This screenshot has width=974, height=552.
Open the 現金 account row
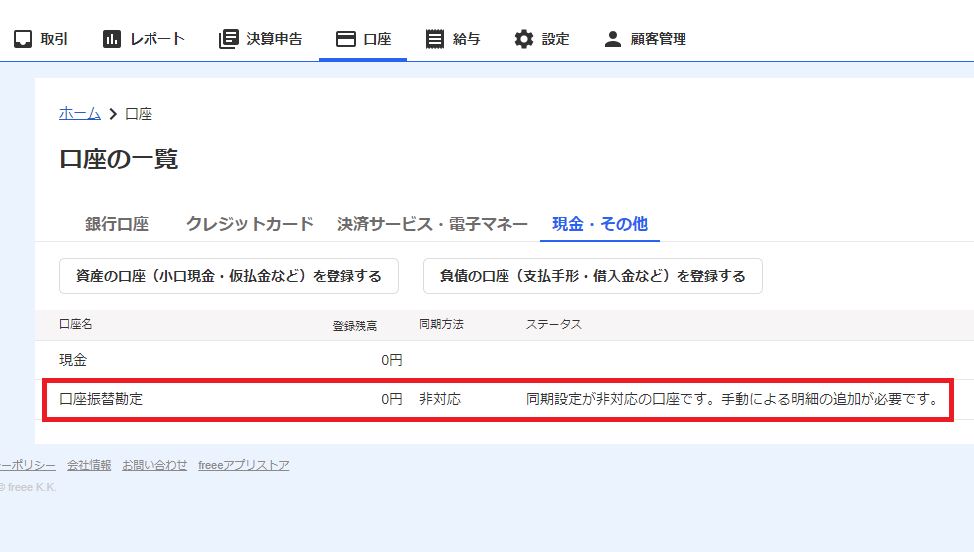tap(504, 360)
